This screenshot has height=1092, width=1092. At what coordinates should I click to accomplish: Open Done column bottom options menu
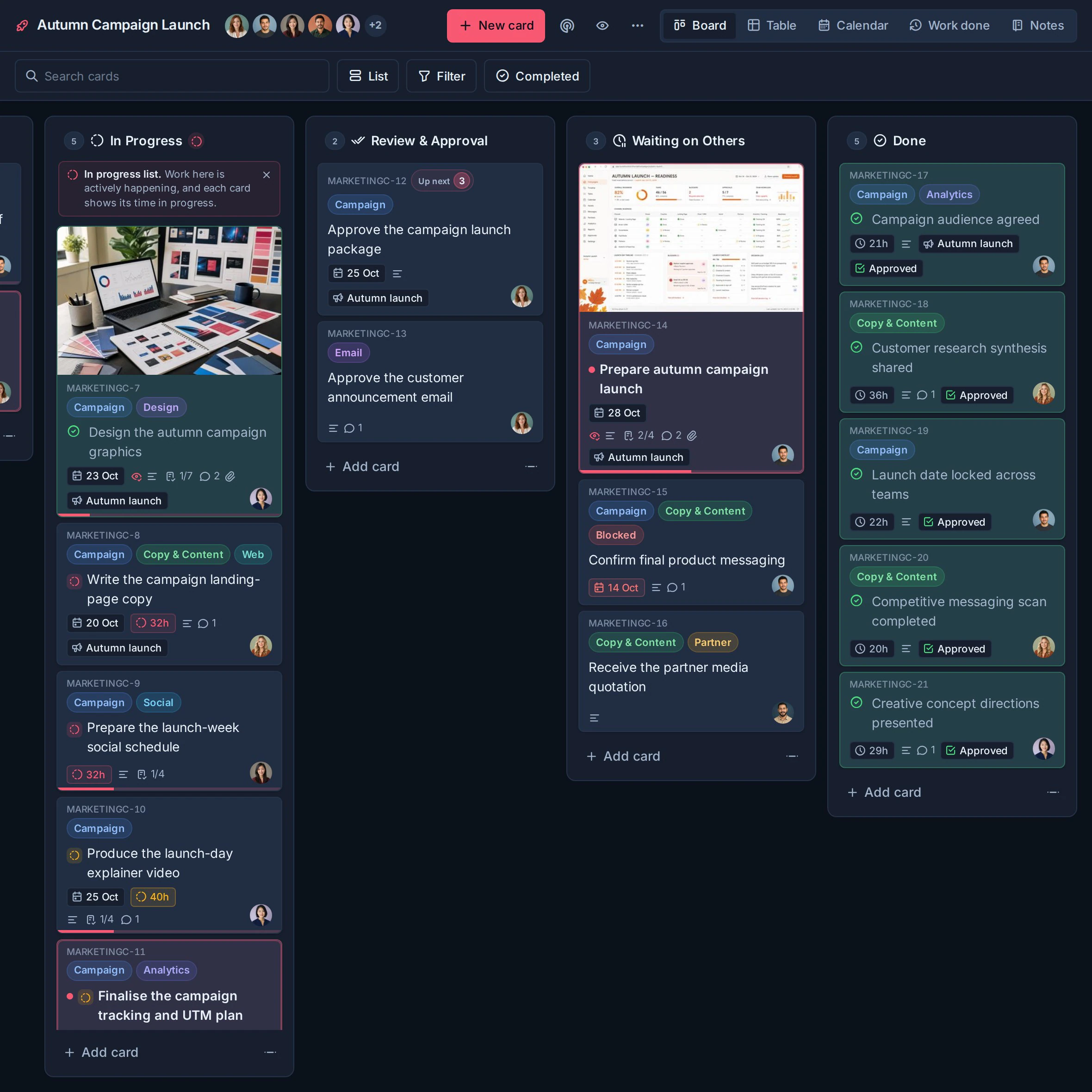coord(1053,793)
